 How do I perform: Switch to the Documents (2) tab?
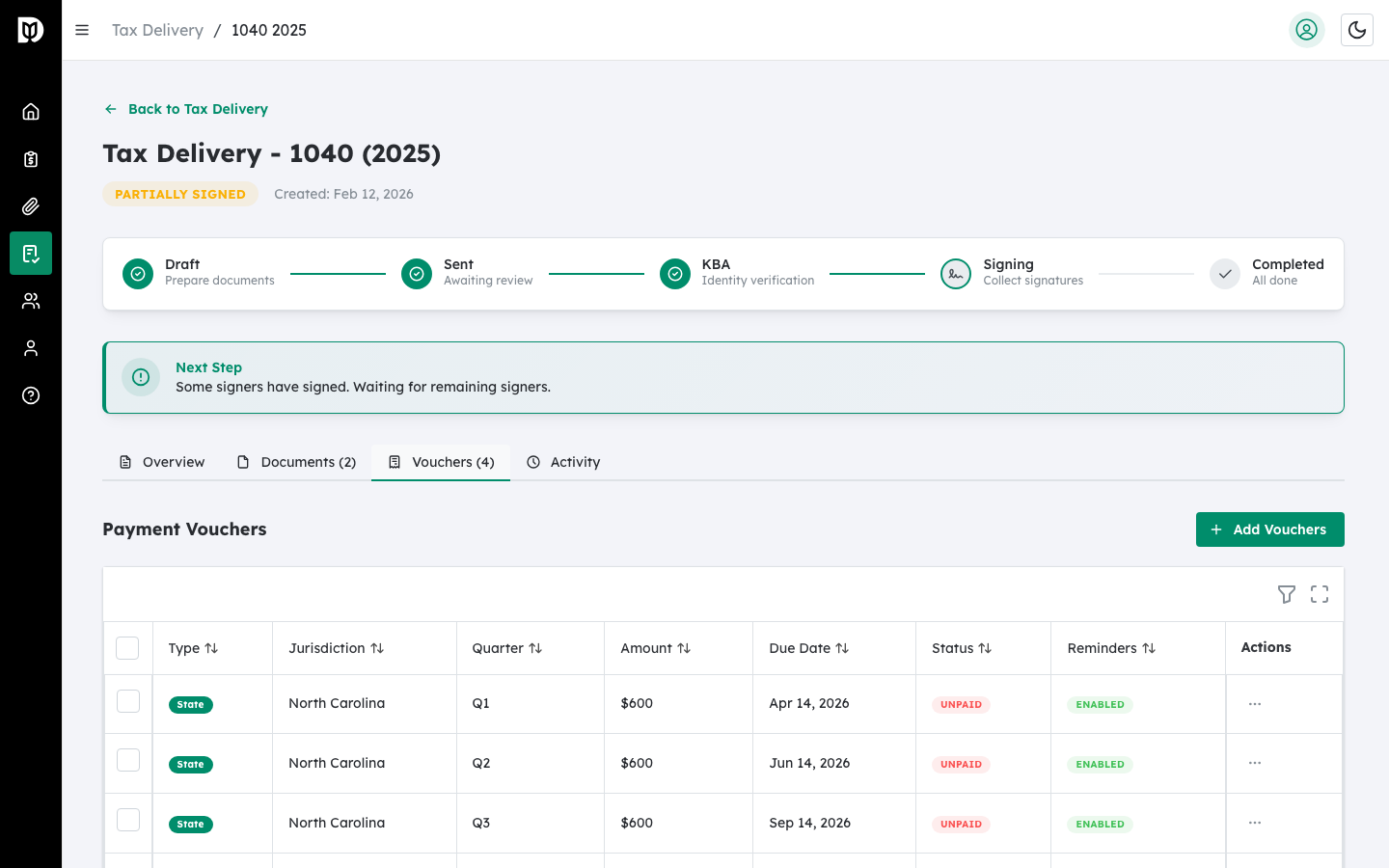(297, 462)
